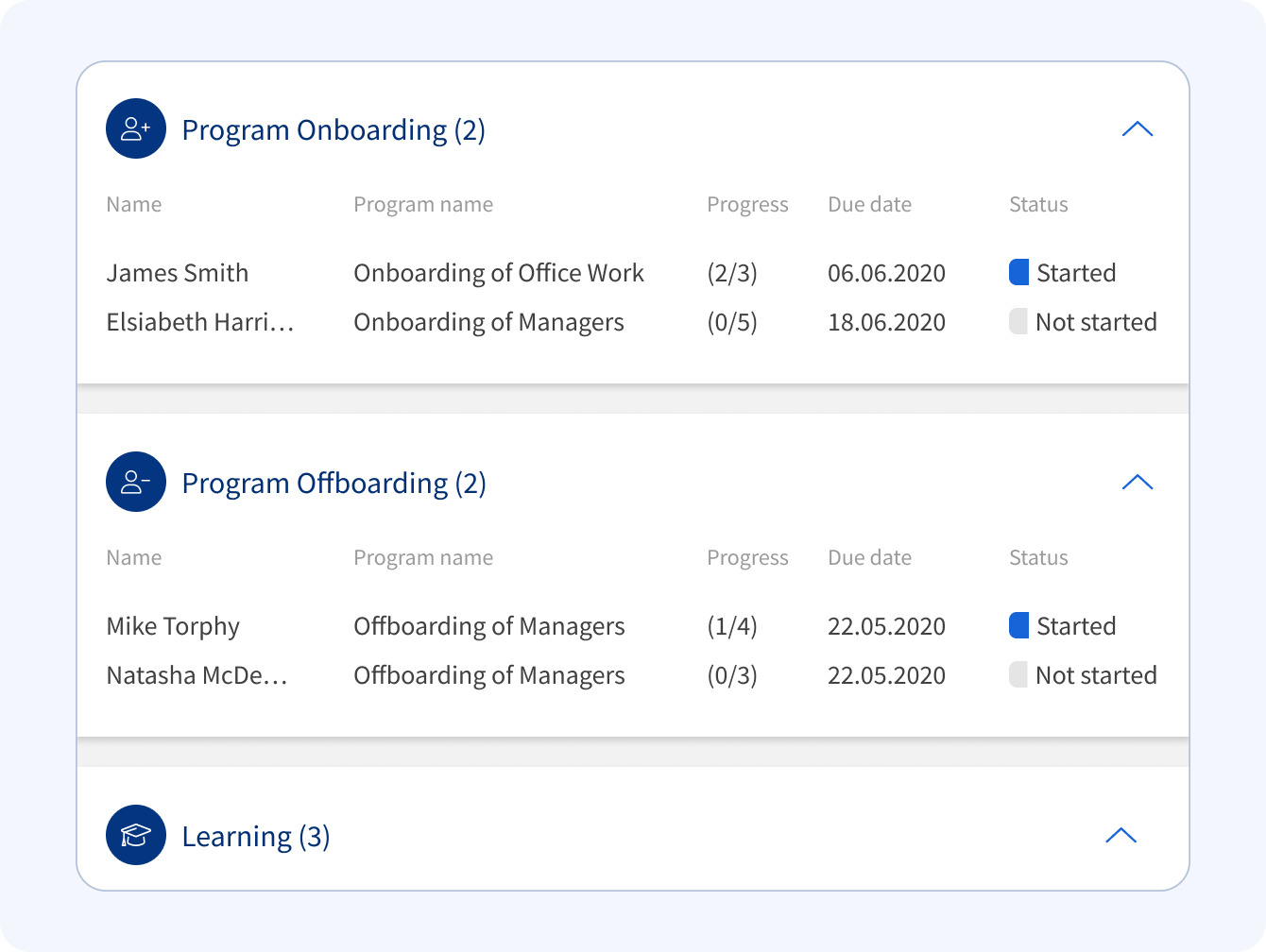Click the Onboarding of Managers program name
Viewport: 1266px width, 952px height.
pos(488,322)
